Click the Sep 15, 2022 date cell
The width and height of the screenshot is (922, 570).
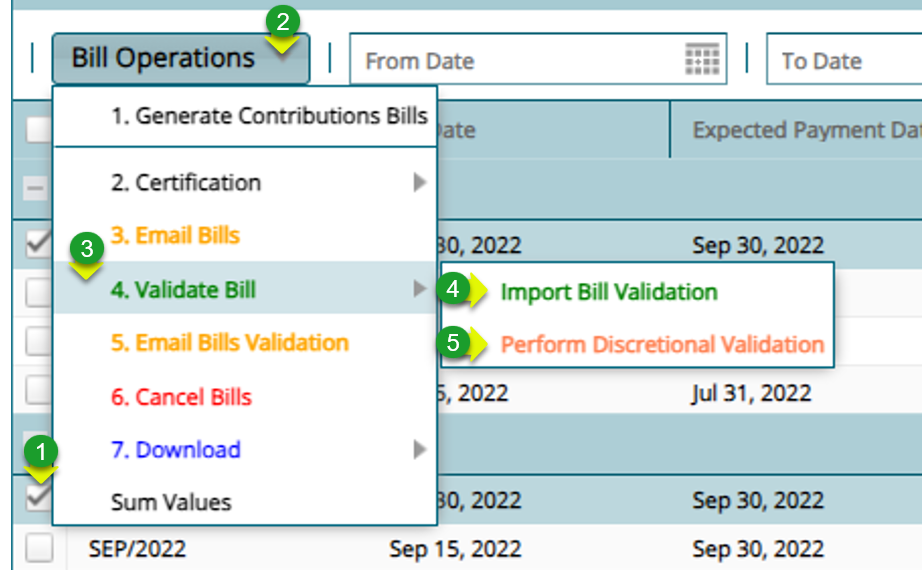pyautogui.click(x=455, y=549)
